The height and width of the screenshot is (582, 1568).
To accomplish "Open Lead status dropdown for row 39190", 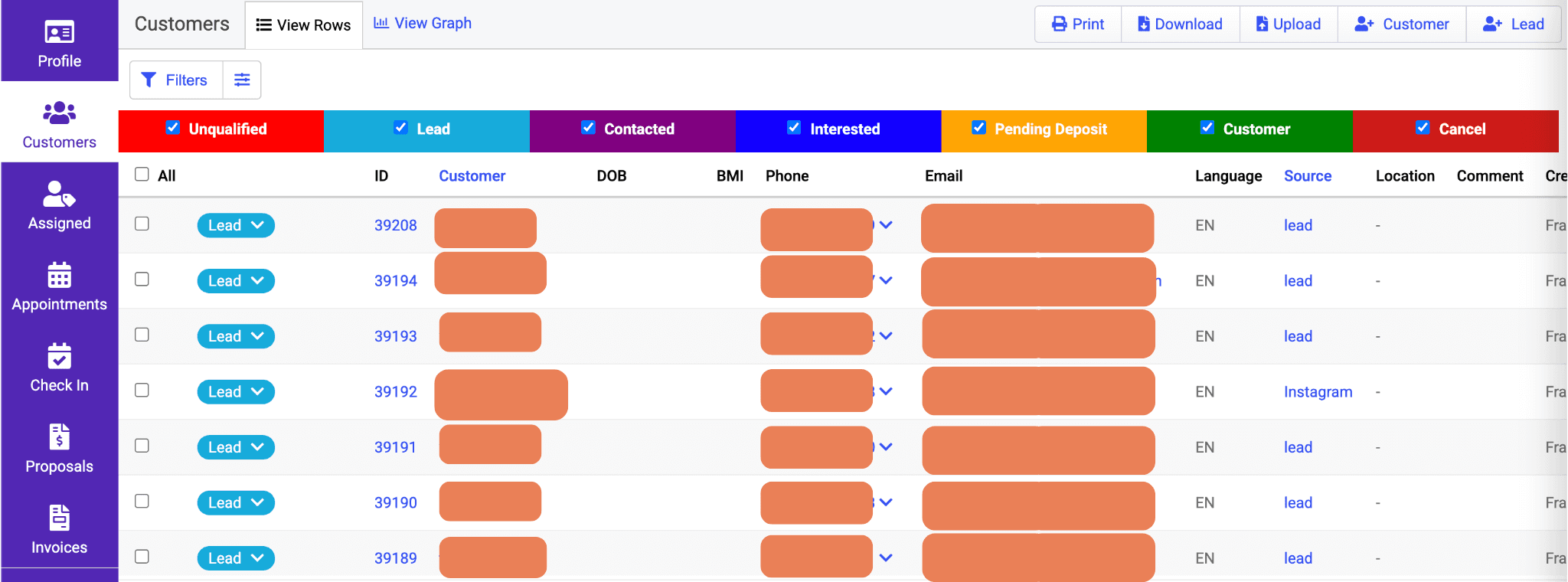I will click(236, 503).
